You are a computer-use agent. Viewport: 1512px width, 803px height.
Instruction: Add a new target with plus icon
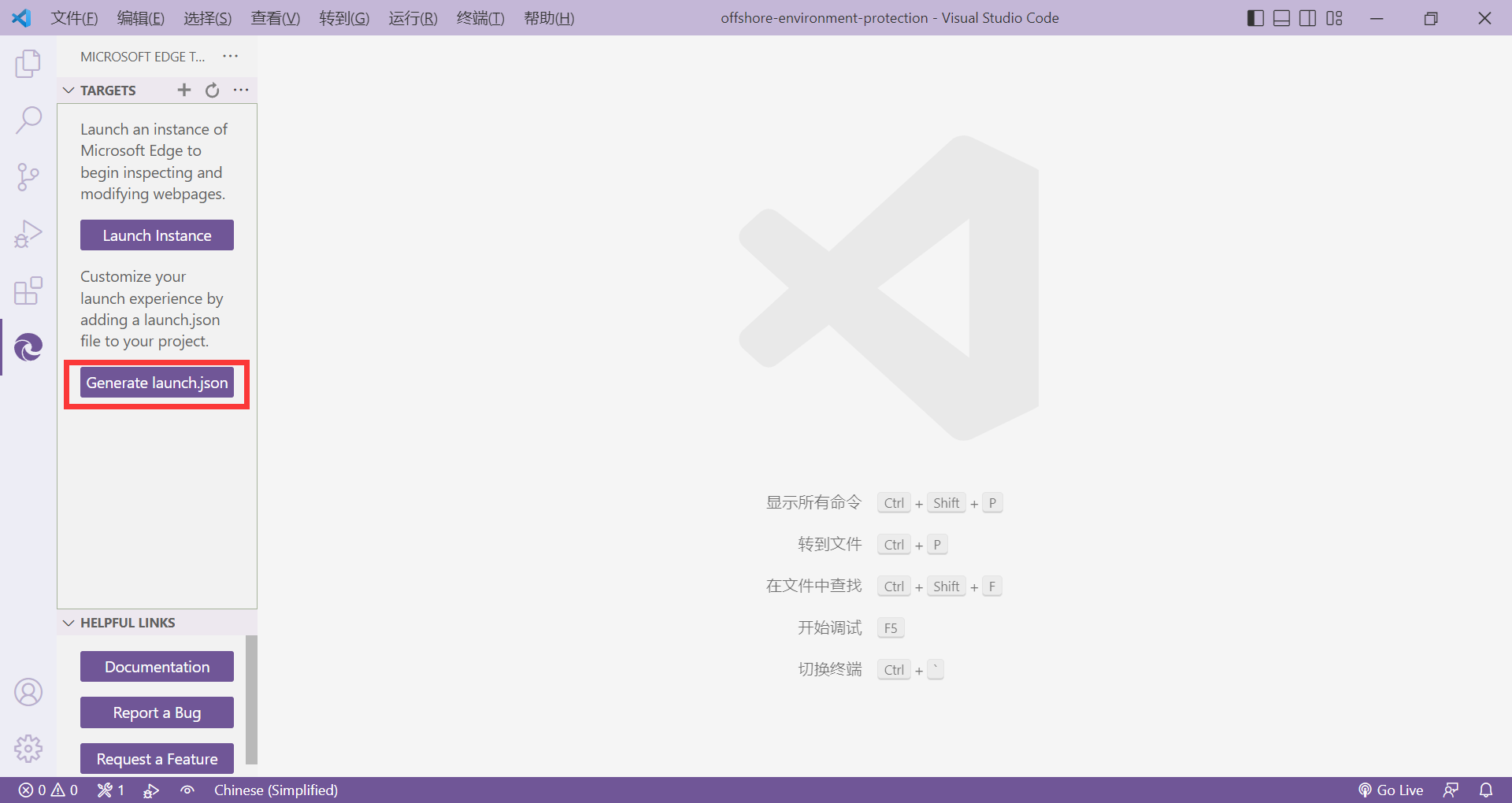point(184,90)
